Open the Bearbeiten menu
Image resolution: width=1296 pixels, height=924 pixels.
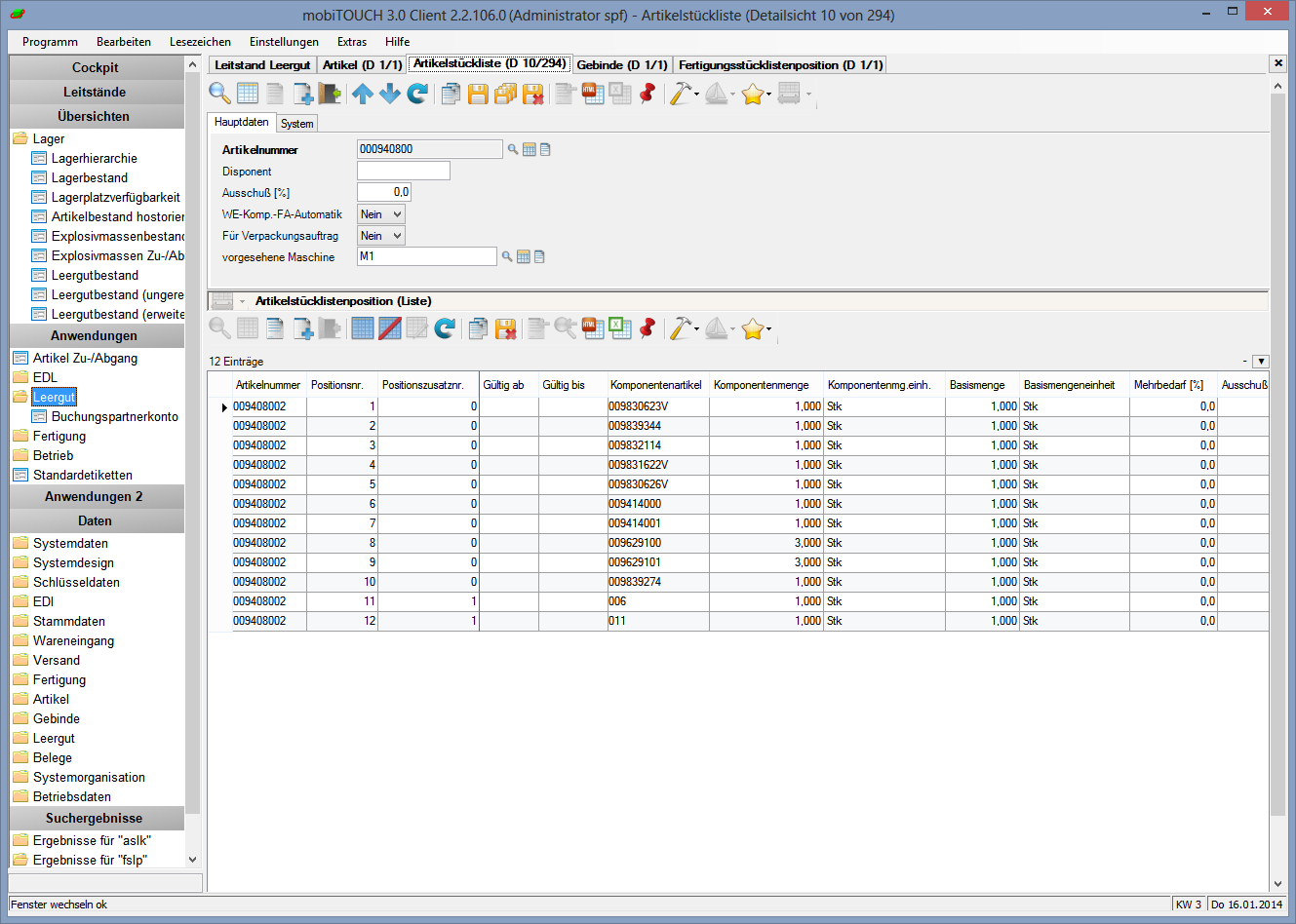(x=124, y=42)
